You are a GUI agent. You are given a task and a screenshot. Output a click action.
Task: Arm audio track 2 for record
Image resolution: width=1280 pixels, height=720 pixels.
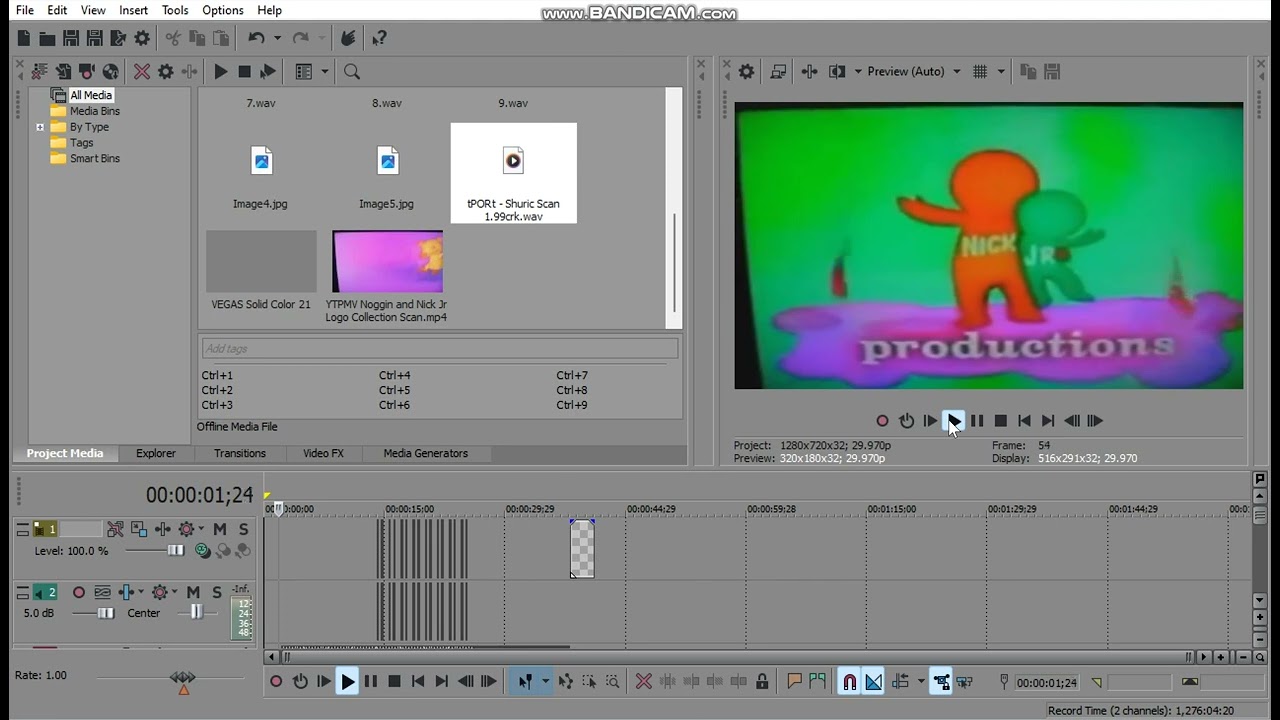[78, 592]
